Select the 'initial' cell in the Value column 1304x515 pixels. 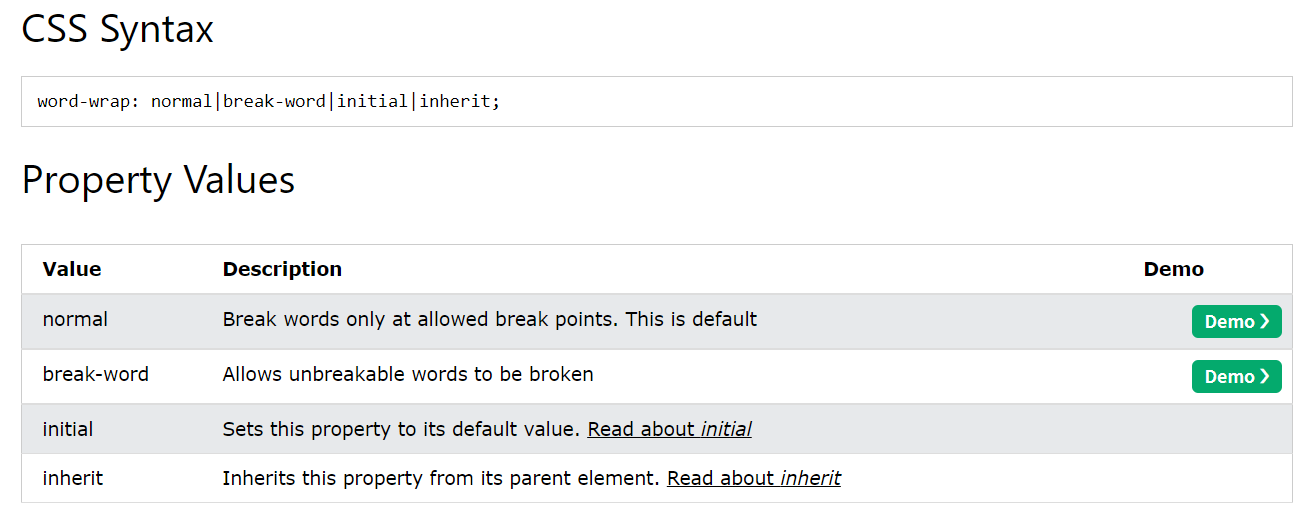[x=68, y=429]
